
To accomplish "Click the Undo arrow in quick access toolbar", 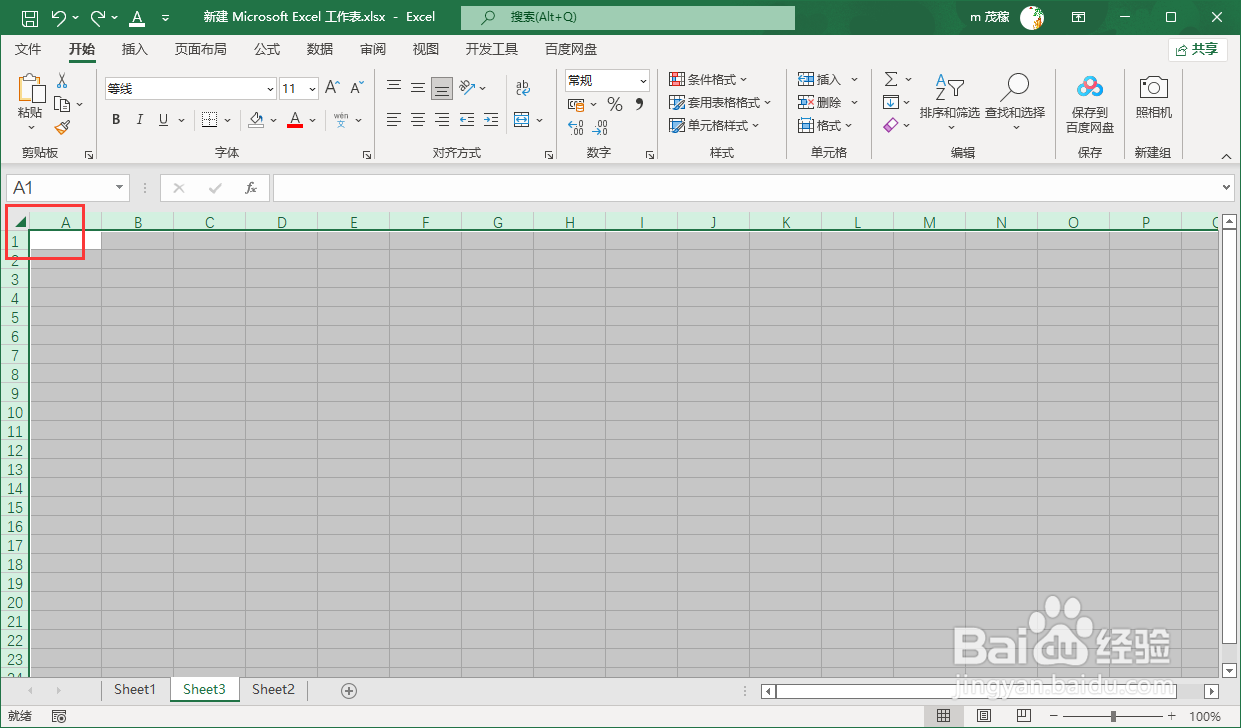I will coord(59,17).
